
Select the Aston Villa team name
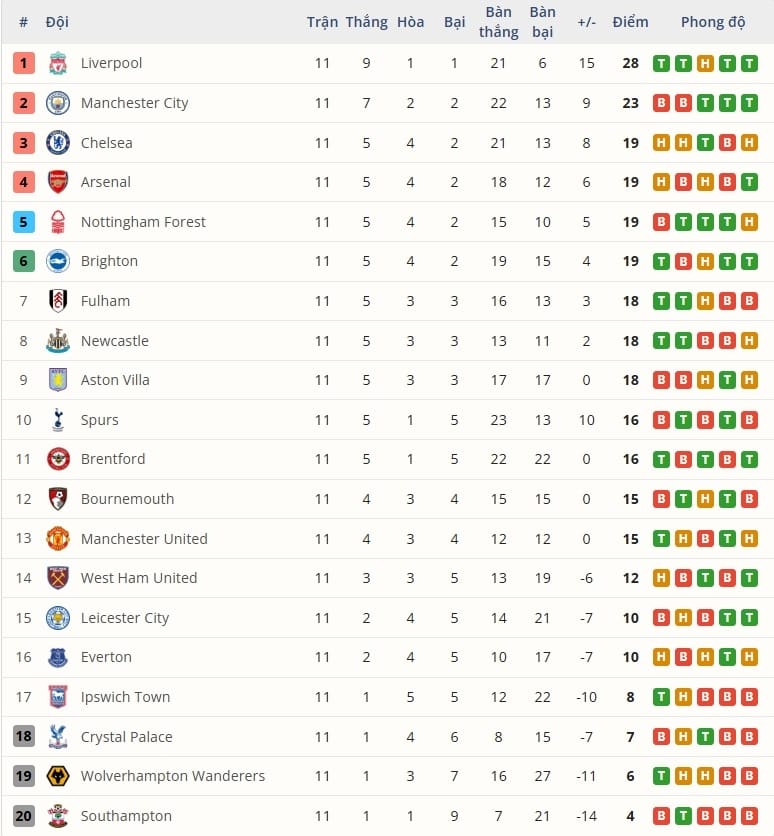(114, 380)
